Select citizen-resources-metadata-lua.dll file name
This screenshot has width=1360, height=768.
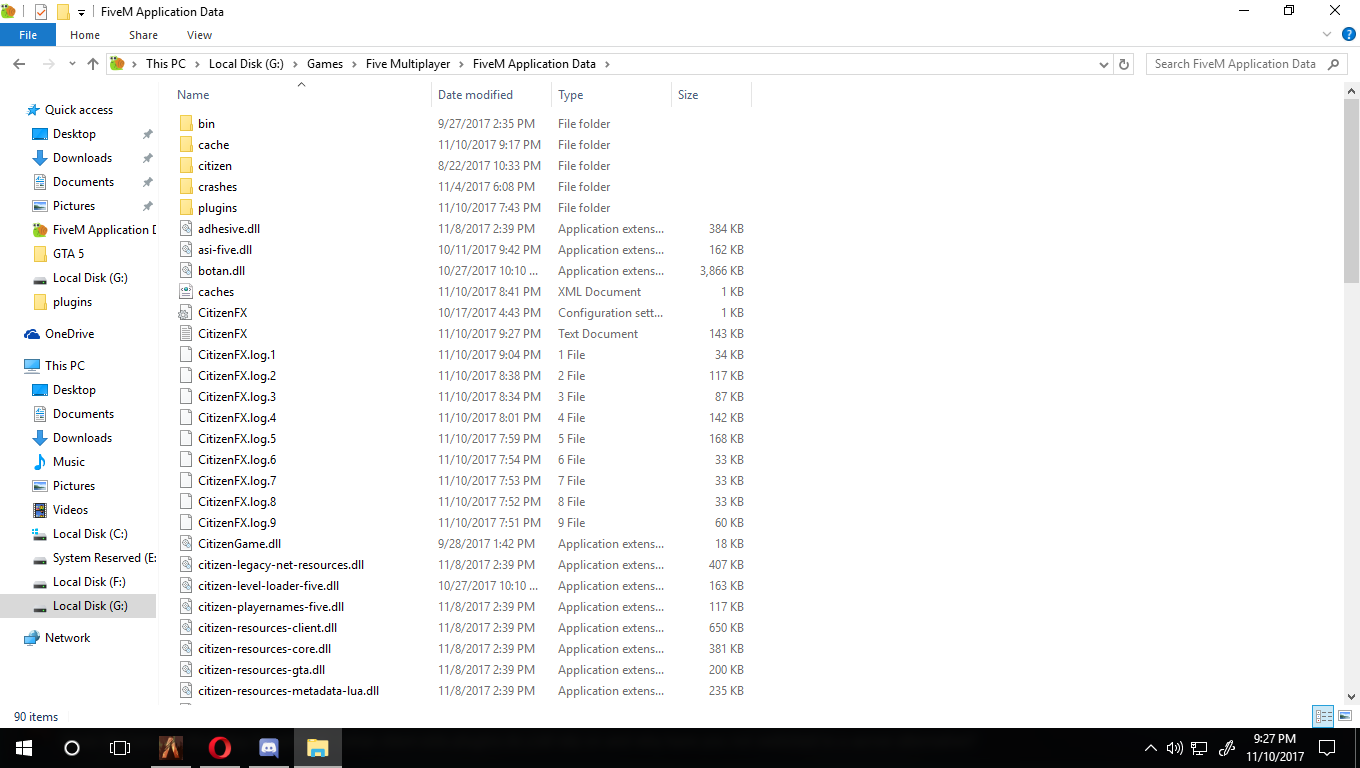tap(288, 691)
